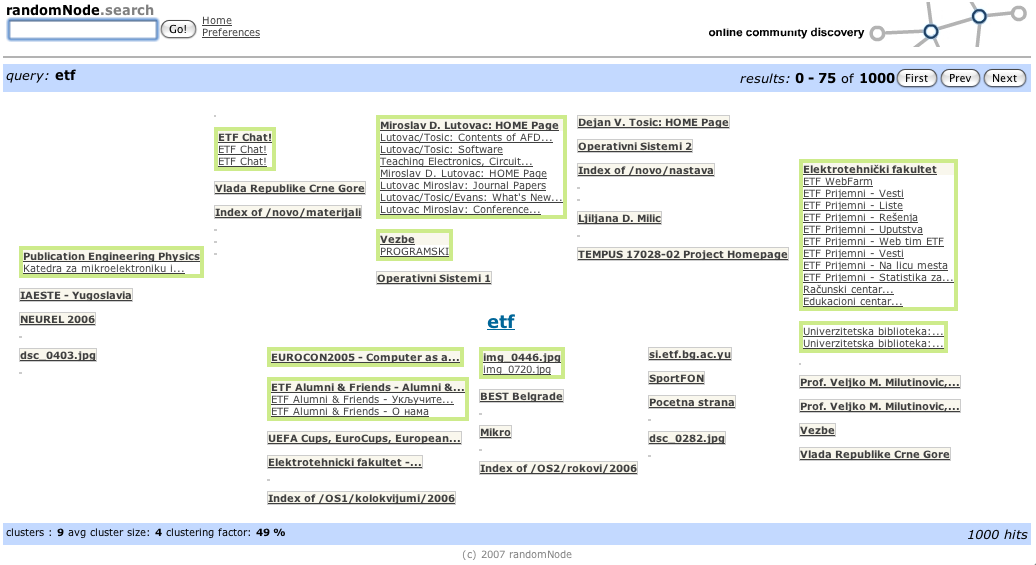Click the Go! search button
This screenshot has height=565, width=1036.
click(178, 29)
